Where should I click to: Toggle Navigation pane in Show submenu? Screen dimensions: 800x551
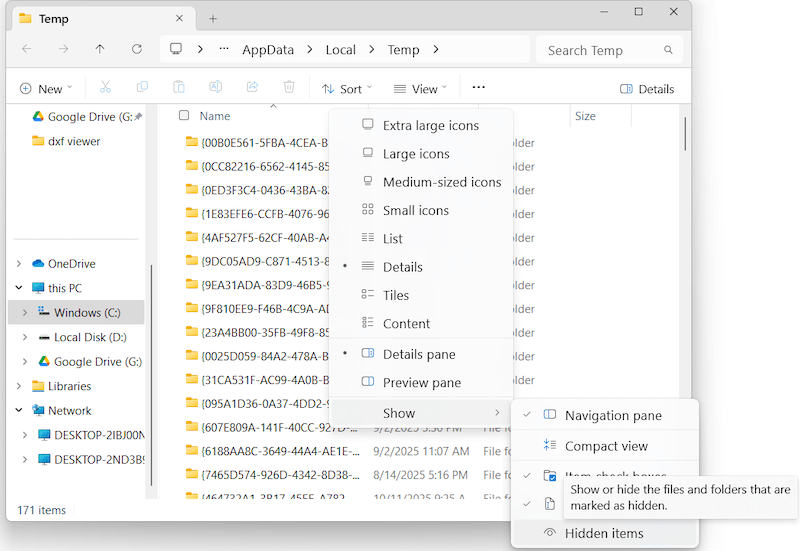612,415
